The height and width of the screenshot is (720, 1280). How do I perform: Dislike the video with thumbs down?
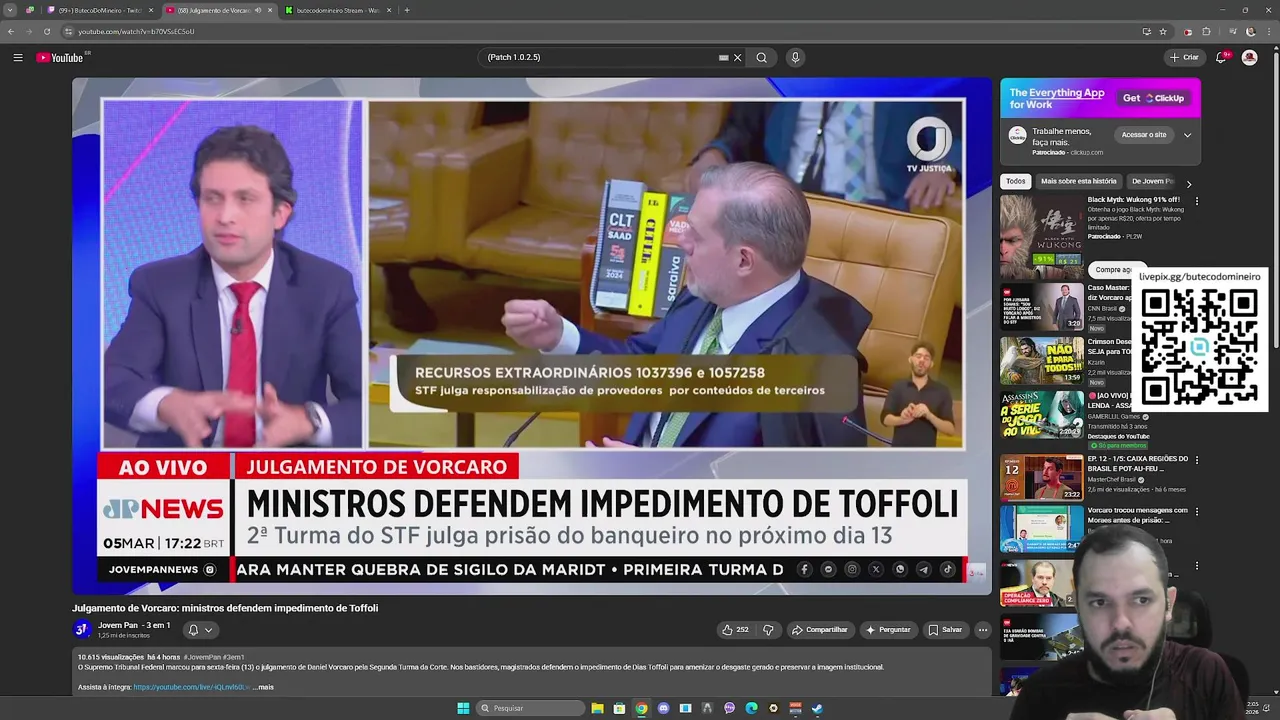coord(768,630)
